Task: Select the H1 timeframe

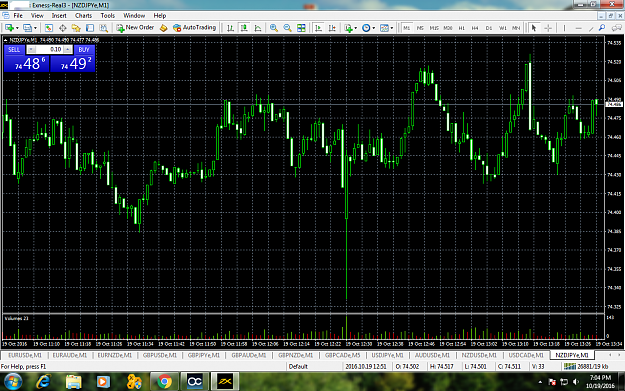Action: tap(462, 28)
